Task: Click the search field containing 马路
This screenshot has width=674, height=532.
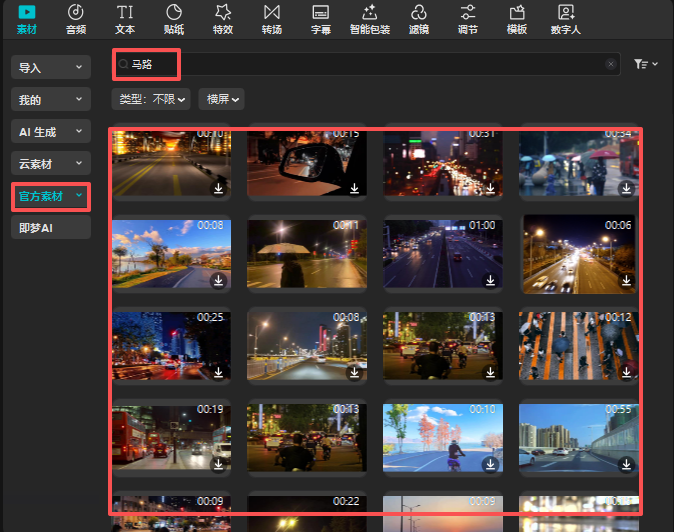Action: tap(365, 64)
